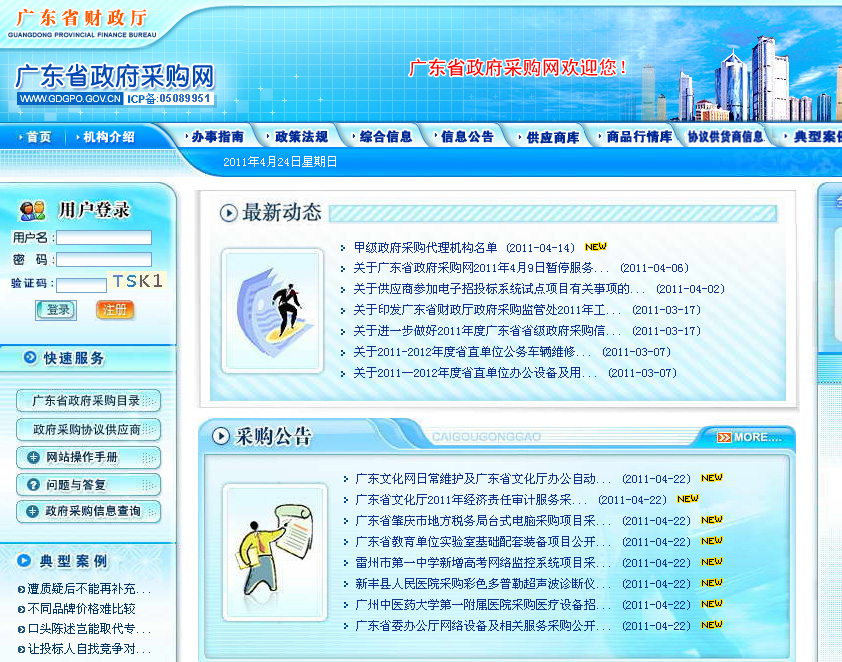Open 关于进一步做好2011年度广东省省级政府采购信 link
842x662 pixels.
click(x=487, y=331)
